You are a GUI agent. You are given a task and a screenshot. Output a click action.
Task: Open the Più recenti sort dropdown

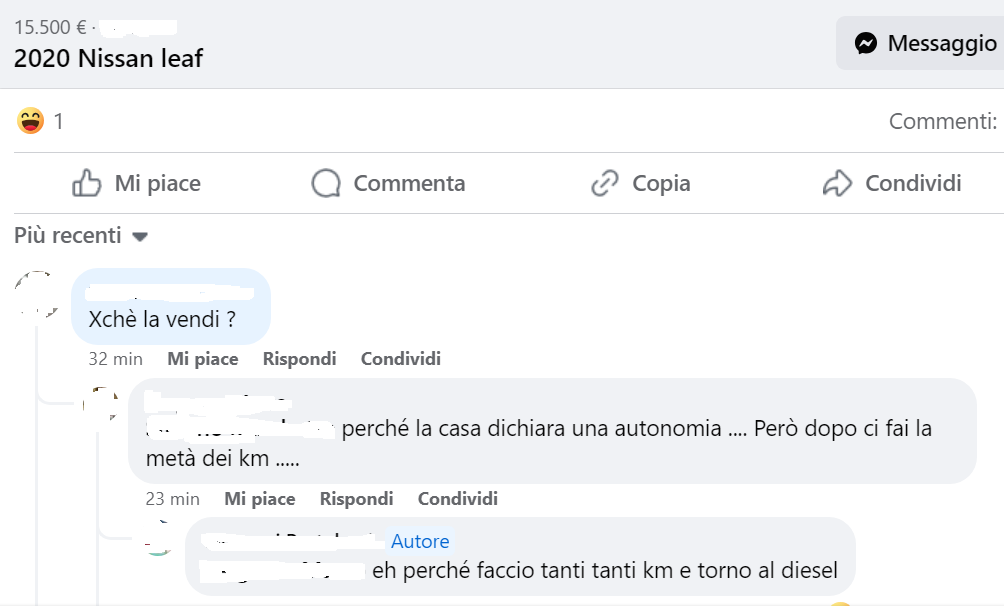click(80, 236)
